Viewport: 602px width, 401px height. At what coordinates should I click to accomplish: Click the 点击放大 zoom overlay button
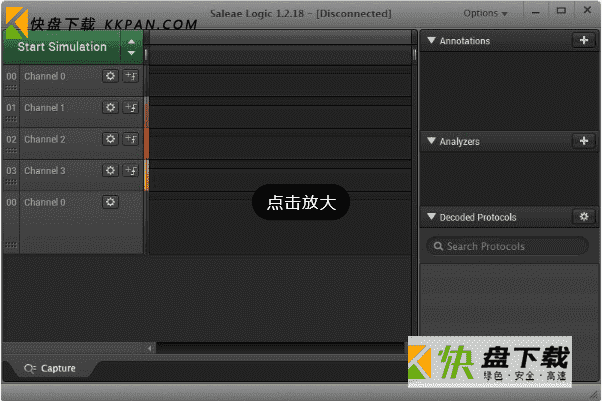pos(301,202)
